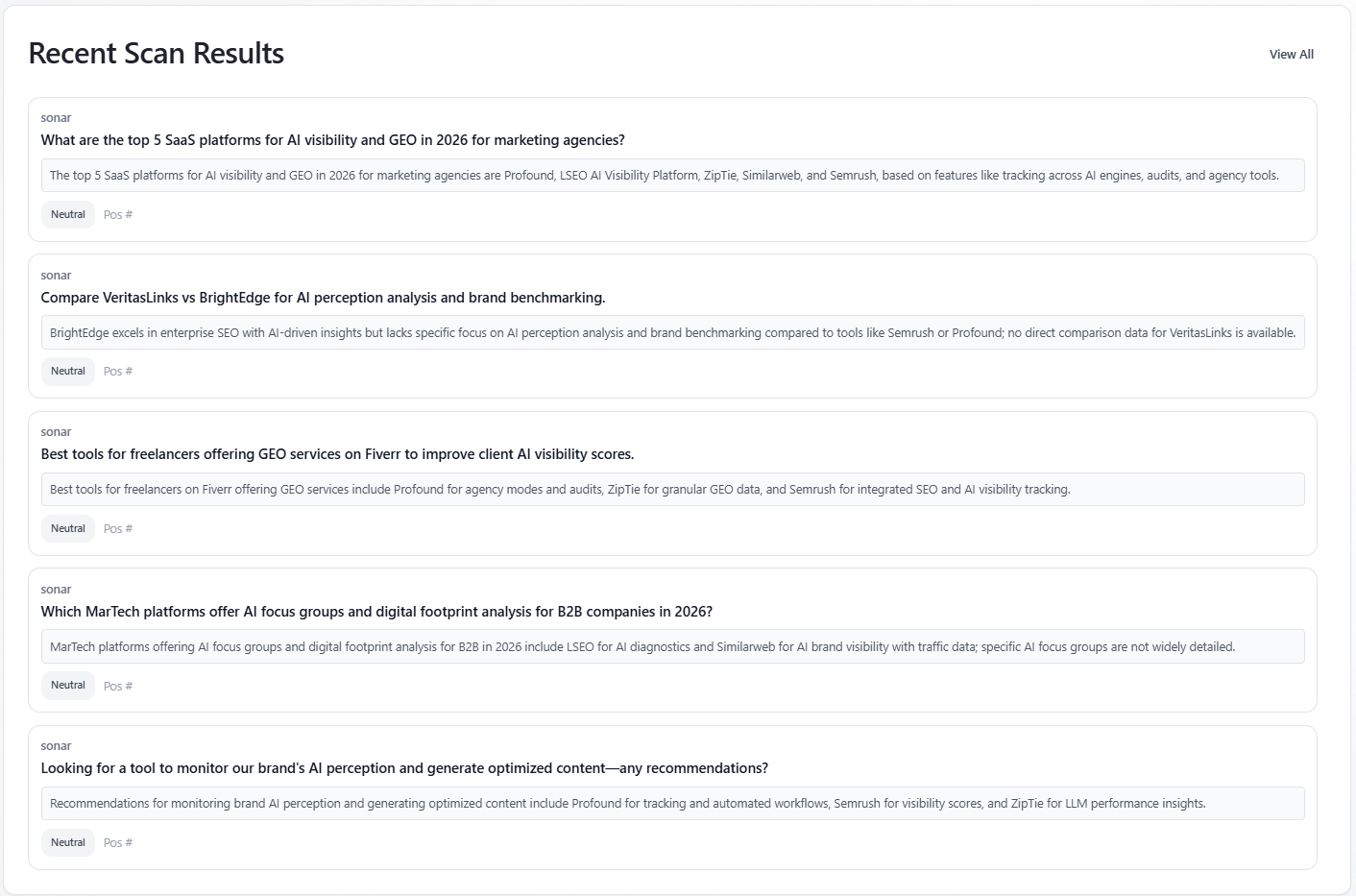The image size is (1356, 896).
Task: Click the Pos # label in the SaaS platforms result
Action: pyautogui.click(x=118, y=215)
